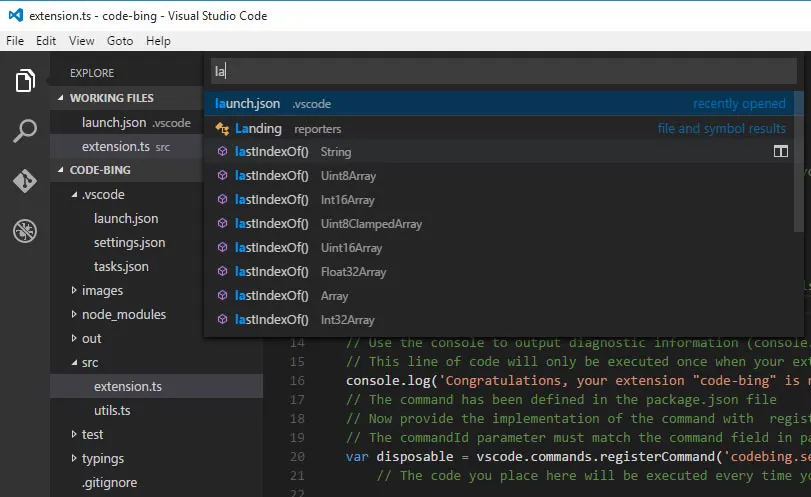Open the Git source control view
The height and width of the screenshot is (497, 811).
coord(25,181)
